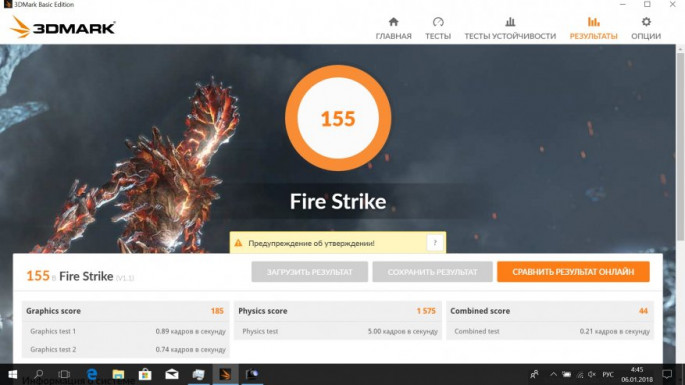Open the Опции options tab
Viewport: 685px width, 385px height.
point(646,28)
